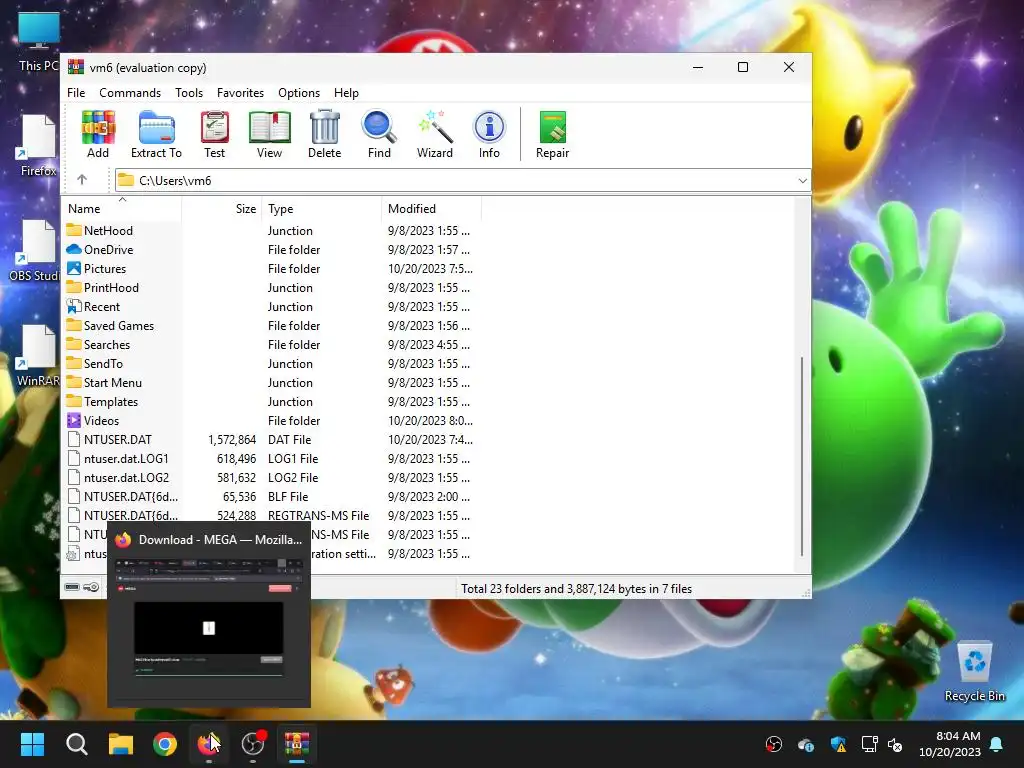Click the Repair toolbar icon
1024x768 pixels.
[552, 135]
